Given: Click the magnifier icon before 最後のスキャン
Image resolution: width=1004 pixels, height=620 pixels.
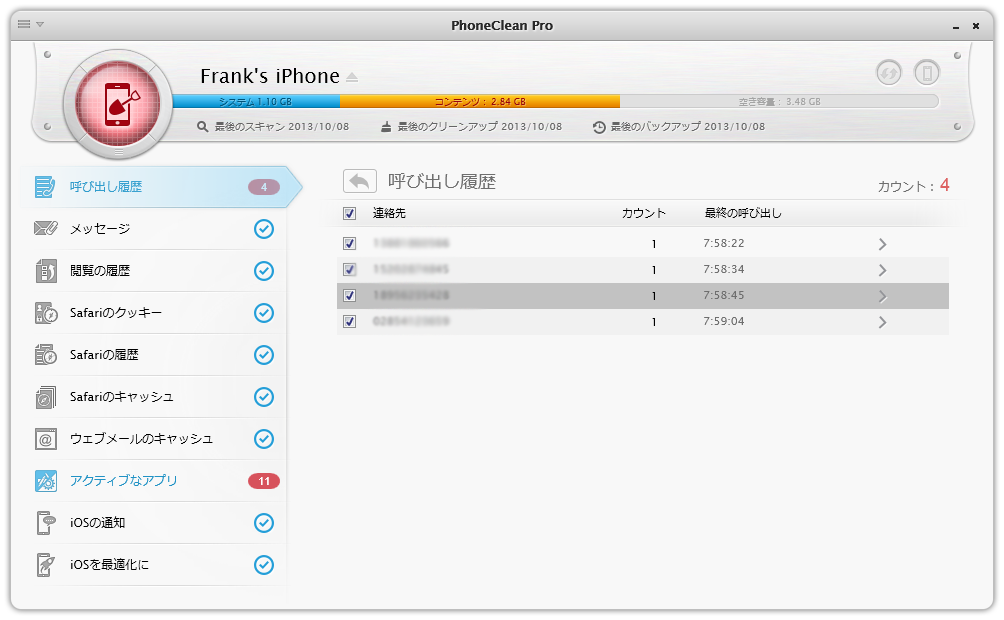Looking at the screenshot, I should coord(202,127).
